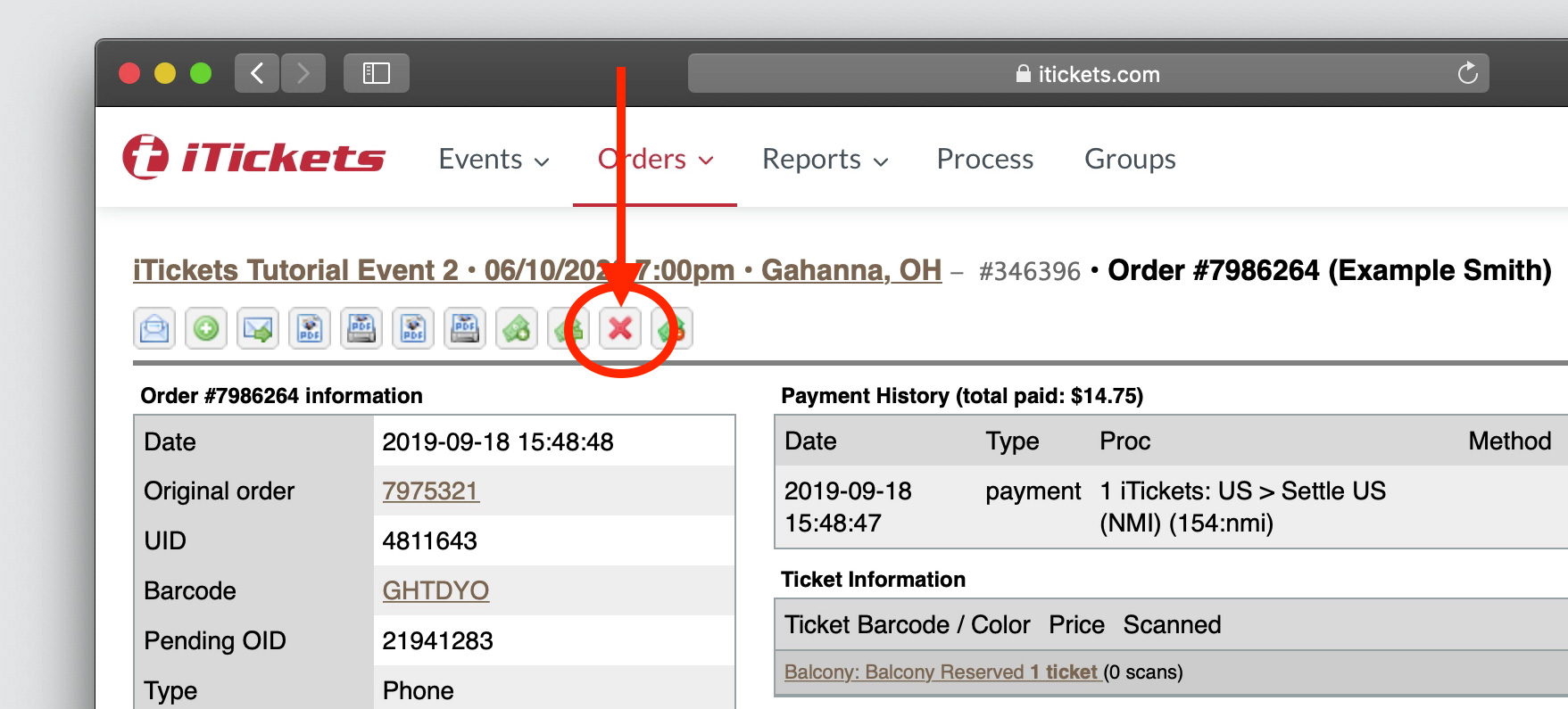
Task: Click the Barcode row label
Action: [x=189, y=591]
